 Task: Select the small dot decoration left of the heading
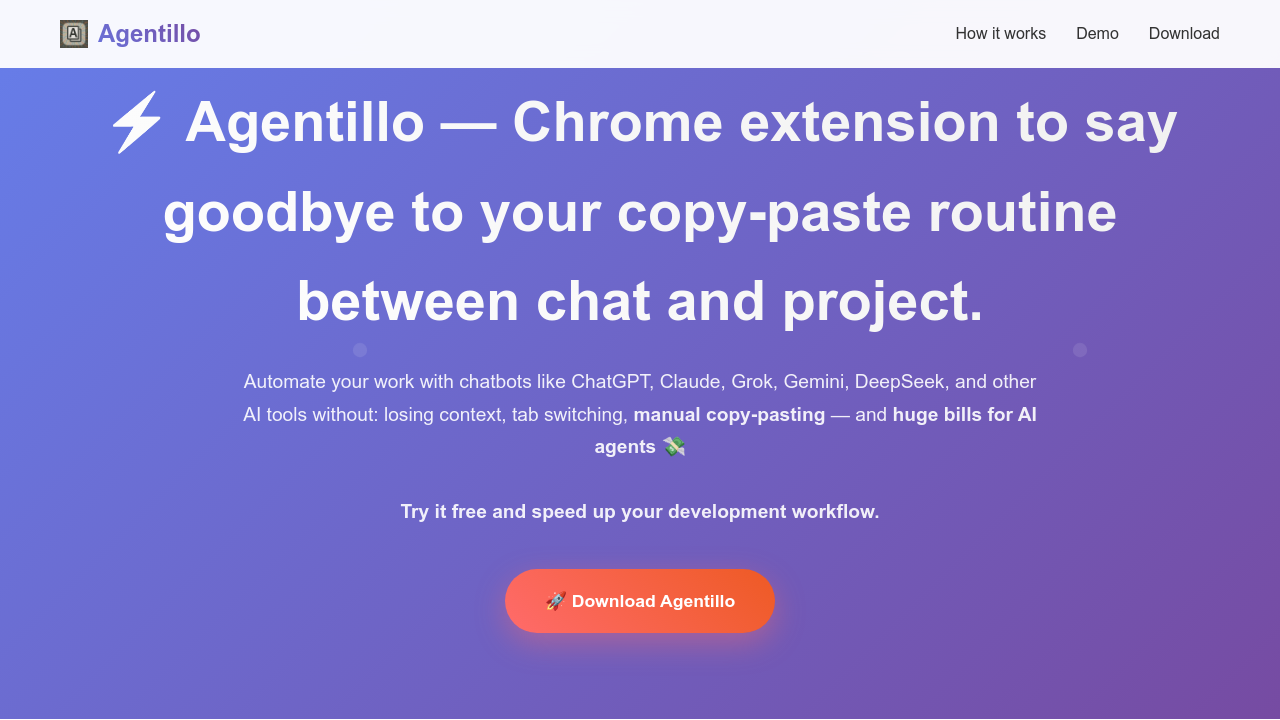coord(360,350)
